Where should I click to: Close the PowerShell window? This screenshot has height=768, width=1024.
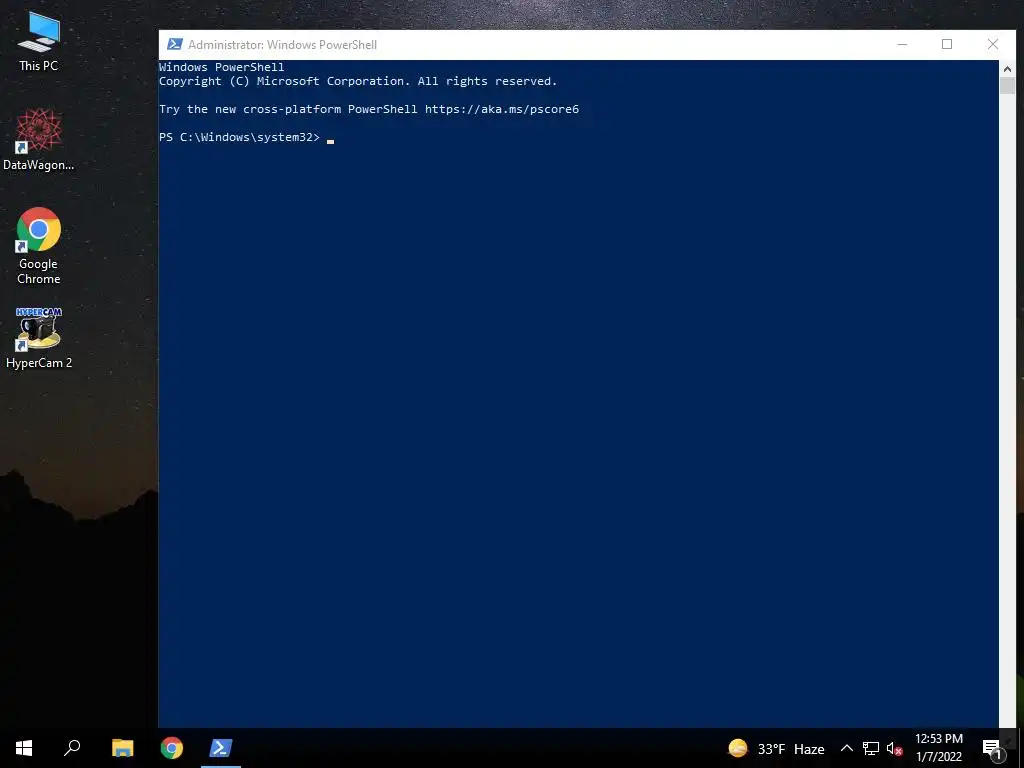coord(993,44)
